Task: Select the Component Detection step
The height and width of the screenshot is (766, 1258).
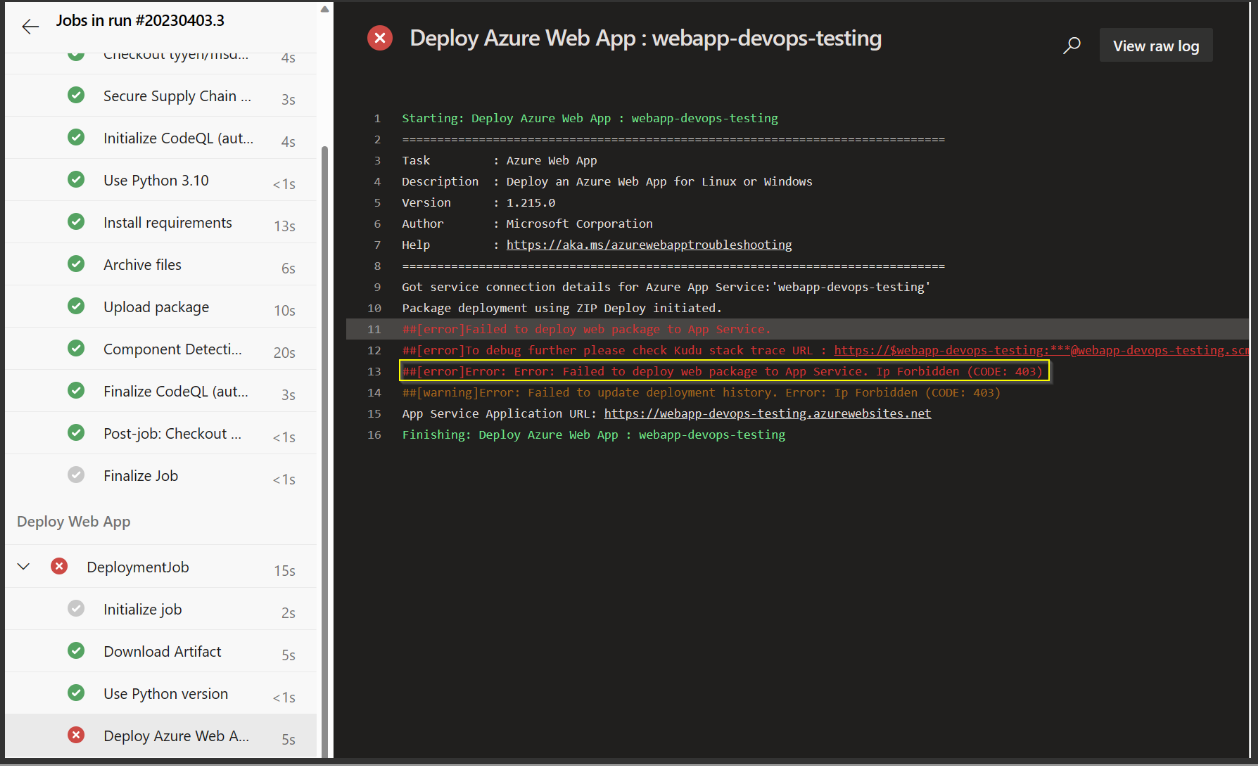Action: point(161,348)
